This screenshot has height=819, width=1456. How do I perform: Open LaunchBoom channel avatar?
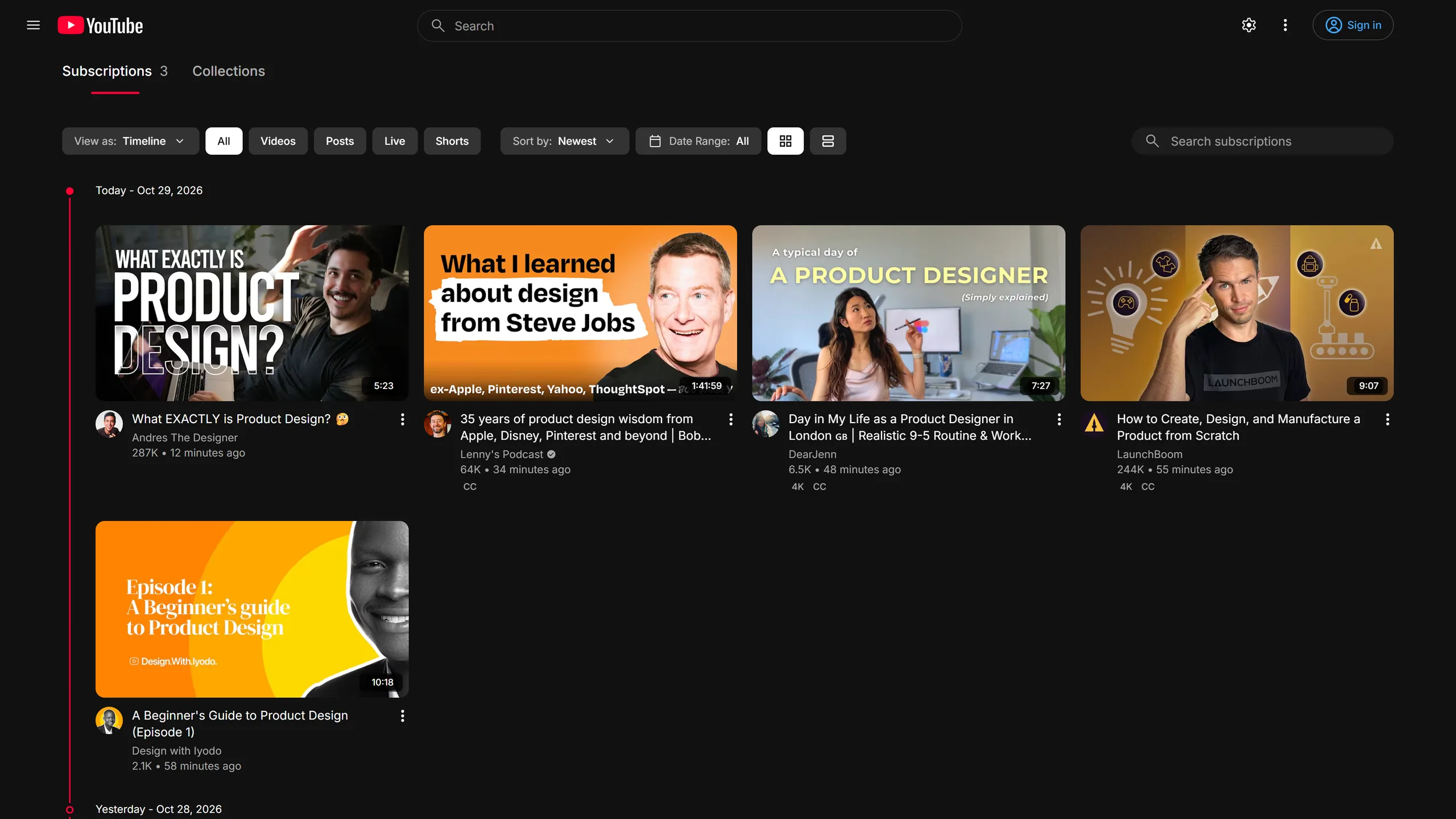1094,424
